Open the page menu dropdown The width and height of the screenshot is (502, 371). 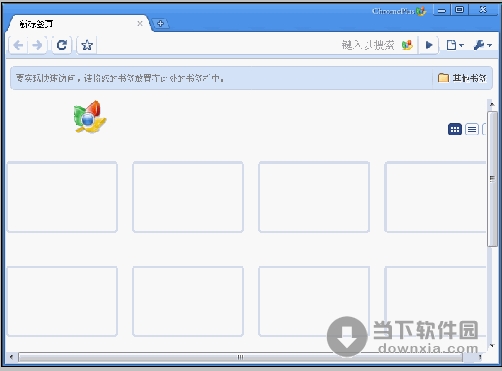455,45
